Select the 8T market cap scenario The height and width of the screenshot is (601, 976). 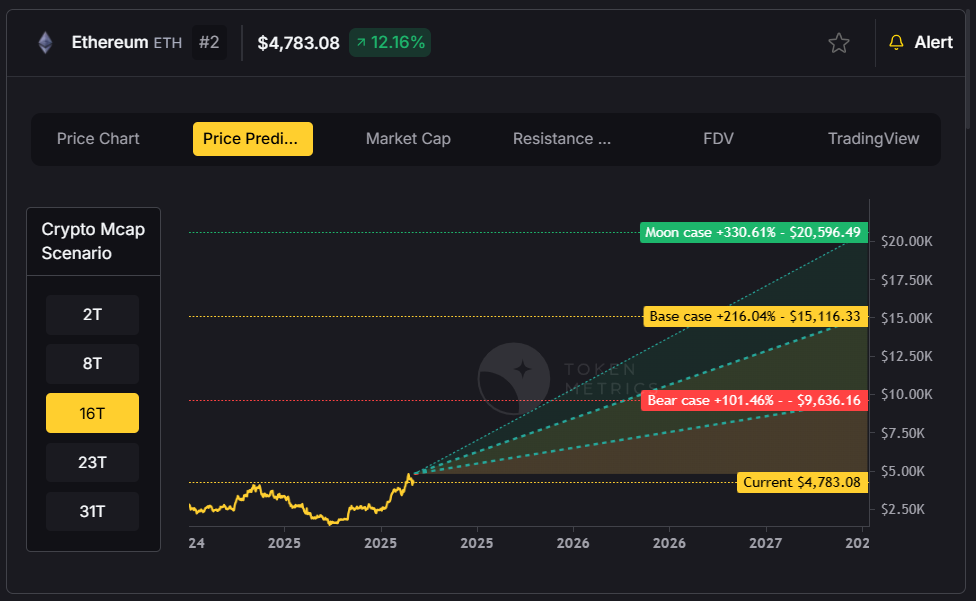tap(92, 363)
